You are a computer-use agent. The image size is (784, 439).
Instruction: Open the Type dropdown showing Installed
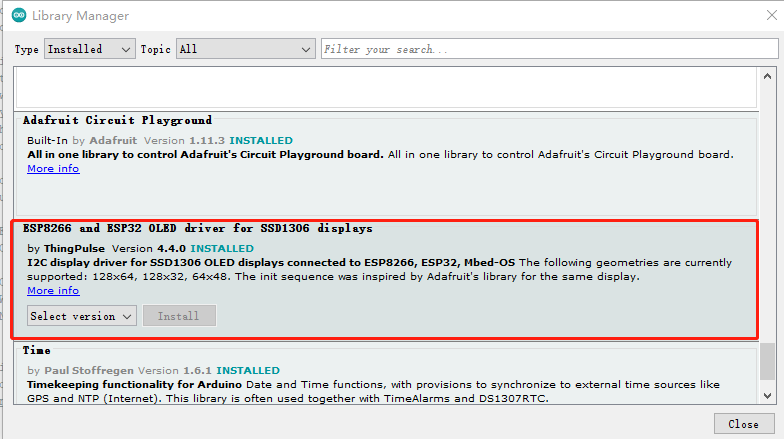tap(90, 49)
